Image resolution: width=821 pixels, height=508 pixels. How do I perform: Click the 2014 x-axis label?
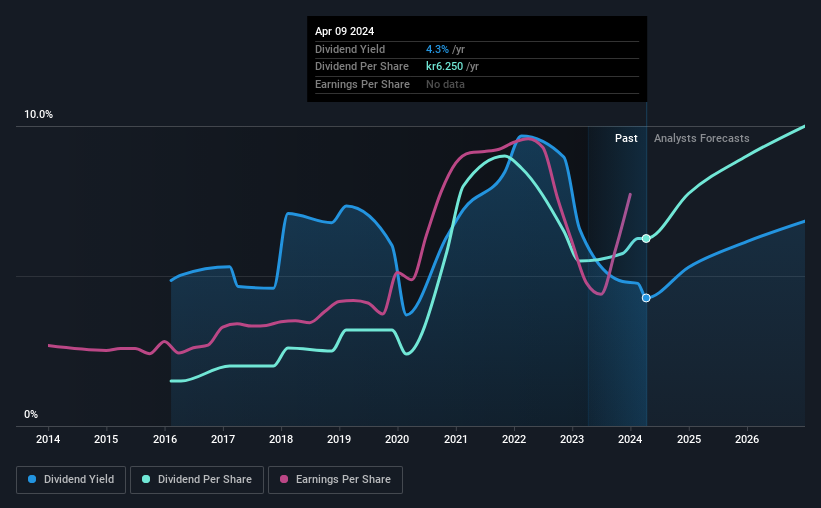[48, 439]
